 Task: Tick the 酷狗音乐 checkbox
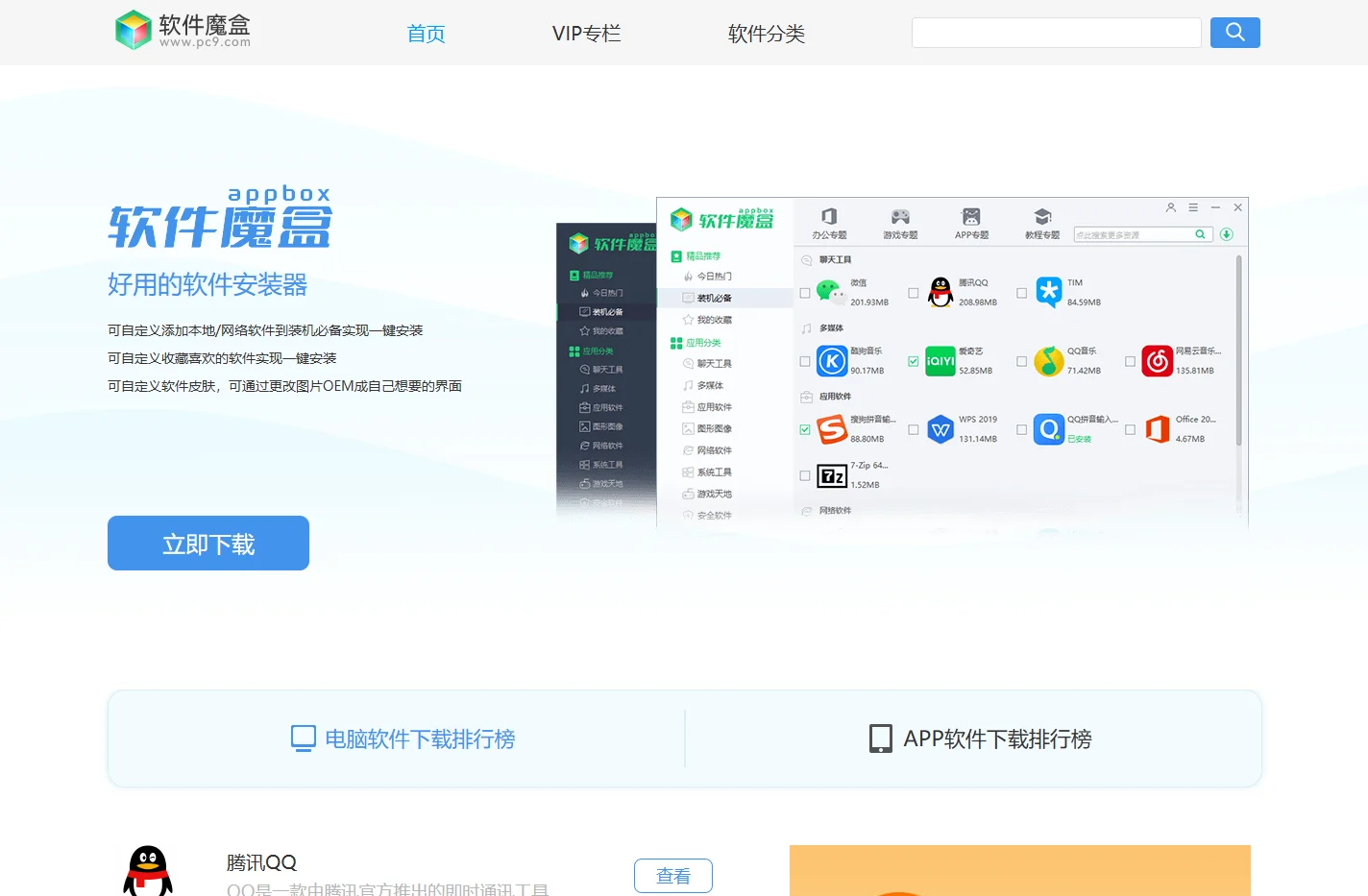click(x=805, y=362)
